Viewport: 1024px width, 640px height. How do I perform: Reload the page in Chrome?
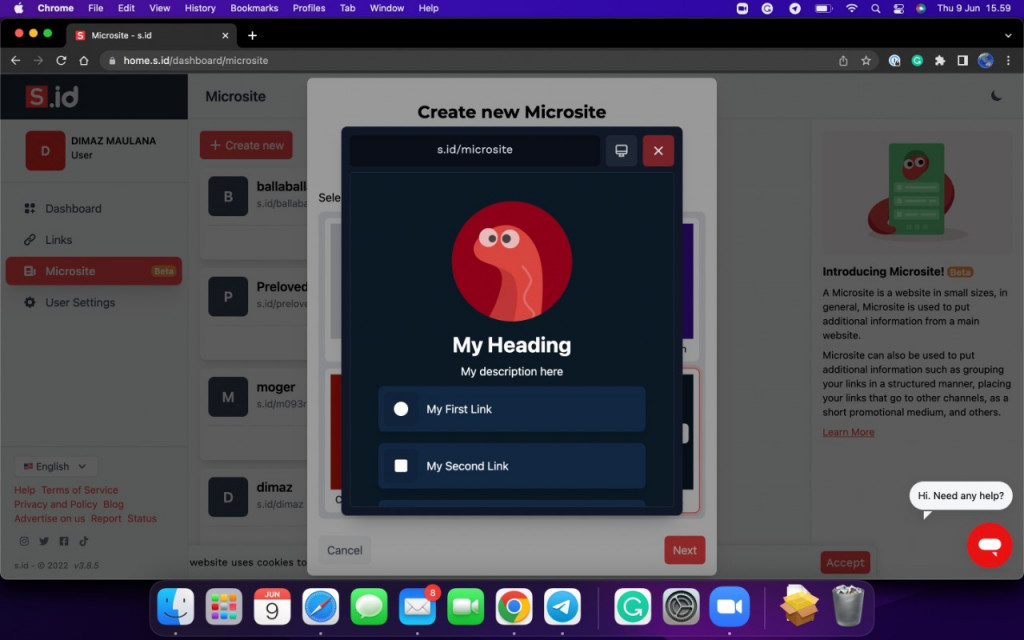click(61, 60)
